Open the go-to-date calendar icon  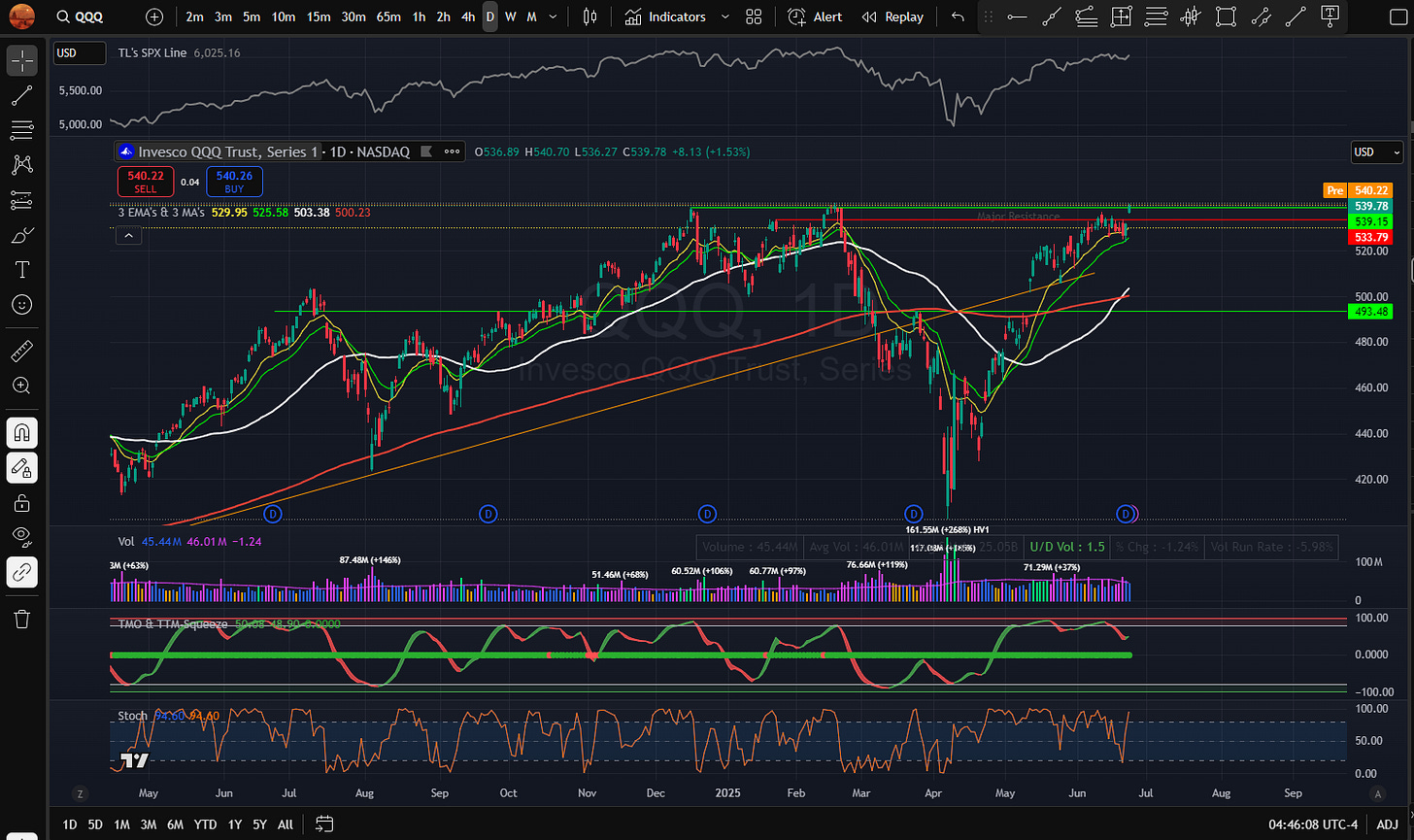tap(325, 824)
